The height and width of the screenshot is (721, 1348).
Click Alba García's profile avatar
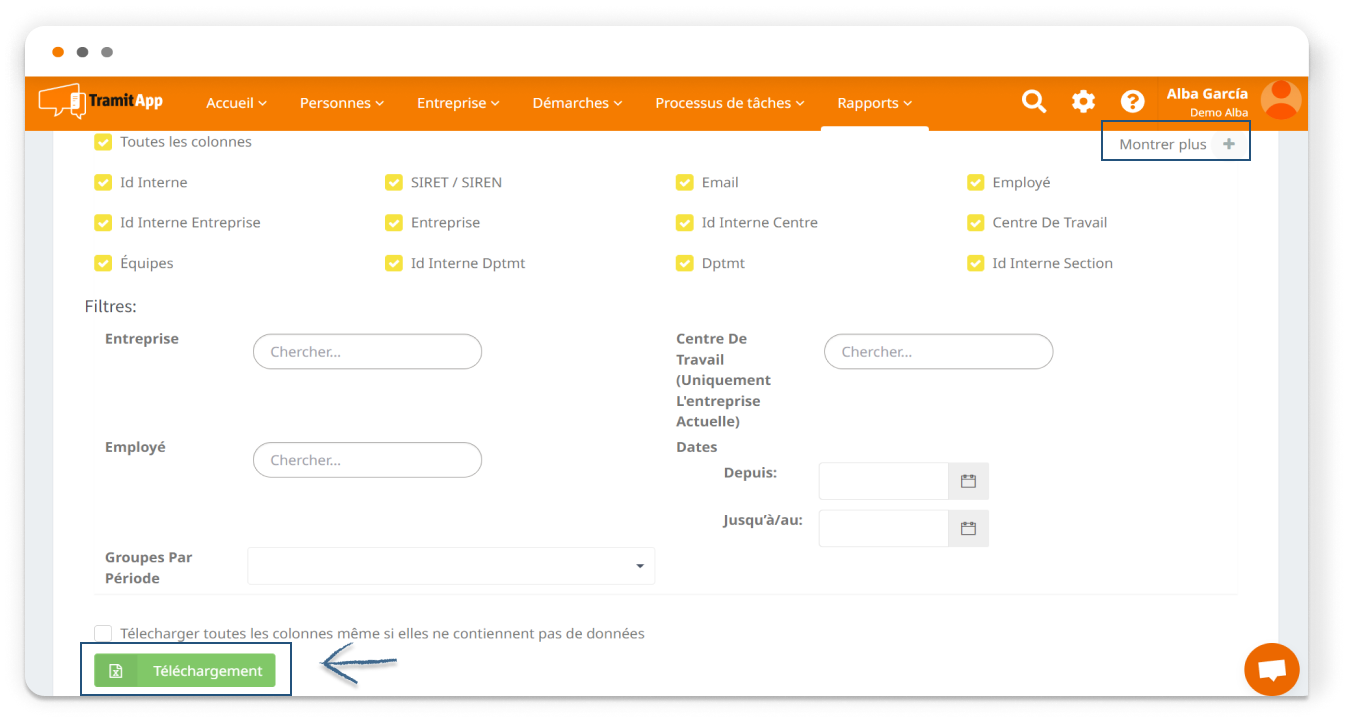[1280, 101]
